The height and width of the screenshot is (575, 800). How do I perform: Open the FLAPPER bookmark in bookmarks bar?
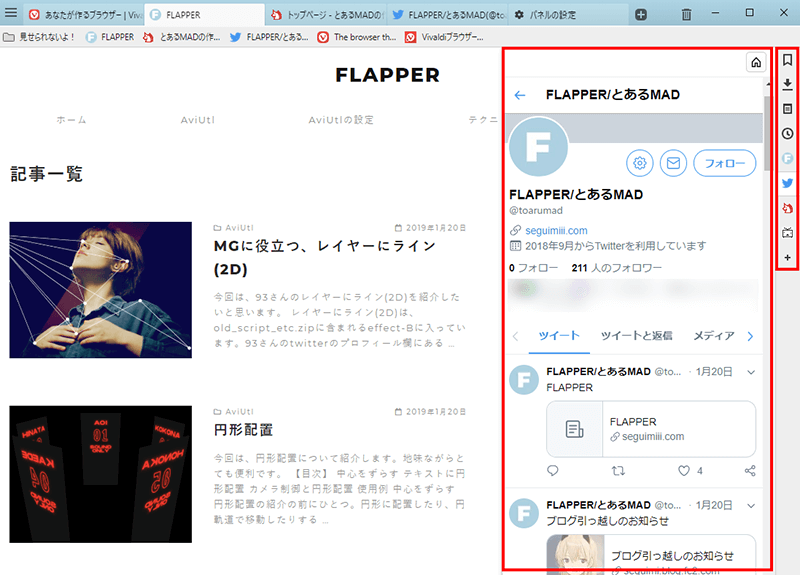pos(110,37)
